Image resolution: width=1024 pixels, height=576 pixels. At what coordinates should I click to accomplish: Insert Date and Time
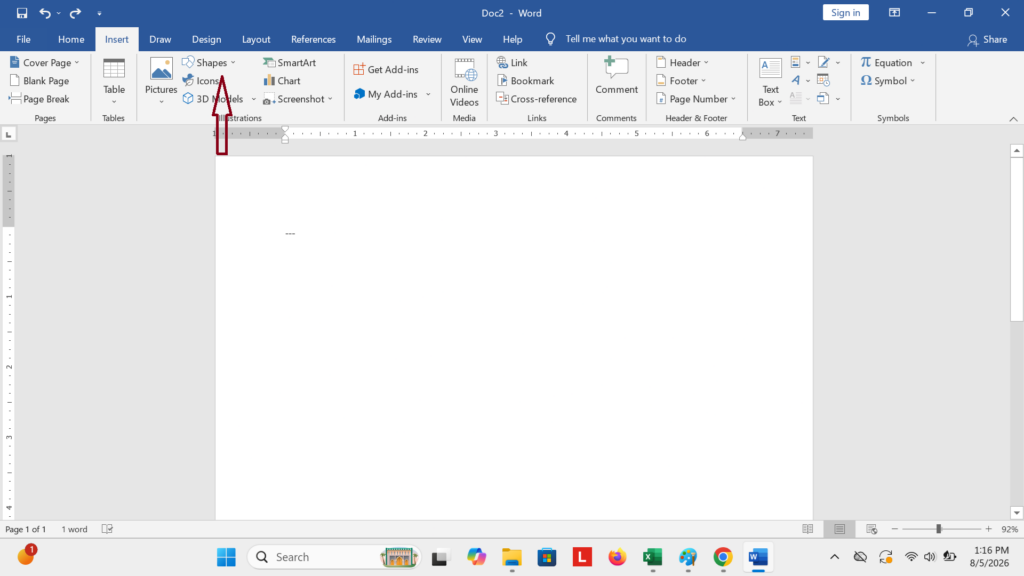[x=824, y=80]
